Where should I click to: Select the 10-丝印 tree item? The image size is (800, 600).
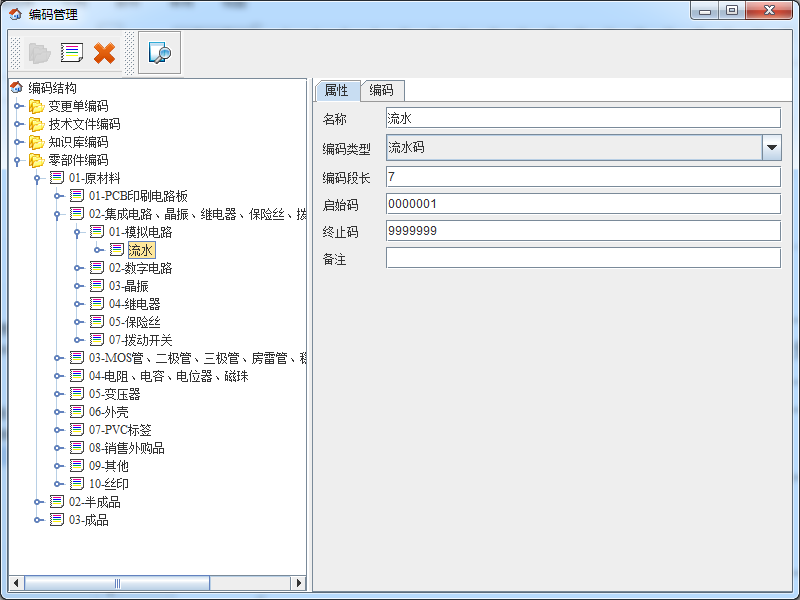(x=109, y=484)
